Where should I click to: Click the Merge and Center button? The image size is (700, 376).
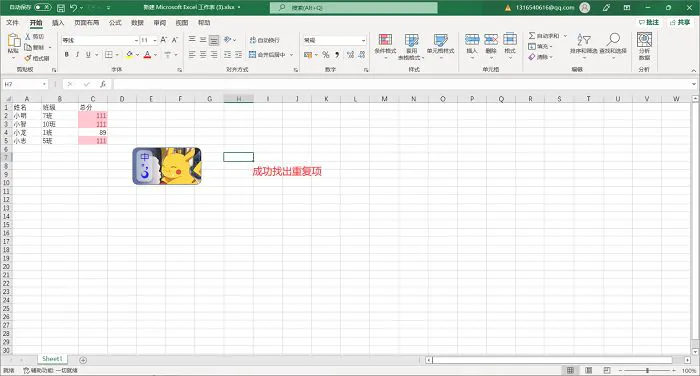(271, 54)
